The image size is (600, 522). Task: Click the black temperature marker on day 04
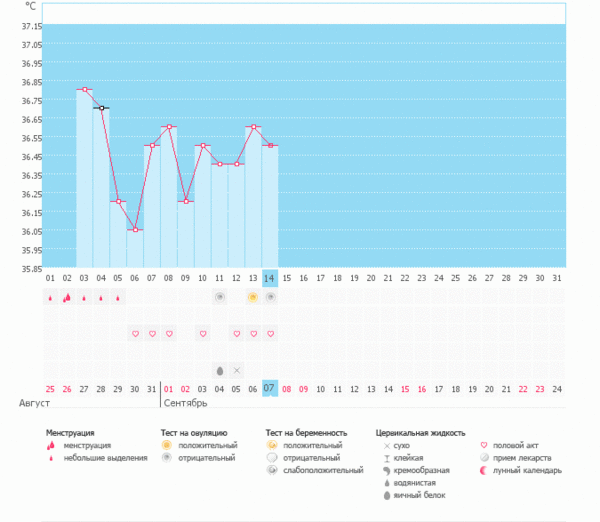tap(101, 107)
